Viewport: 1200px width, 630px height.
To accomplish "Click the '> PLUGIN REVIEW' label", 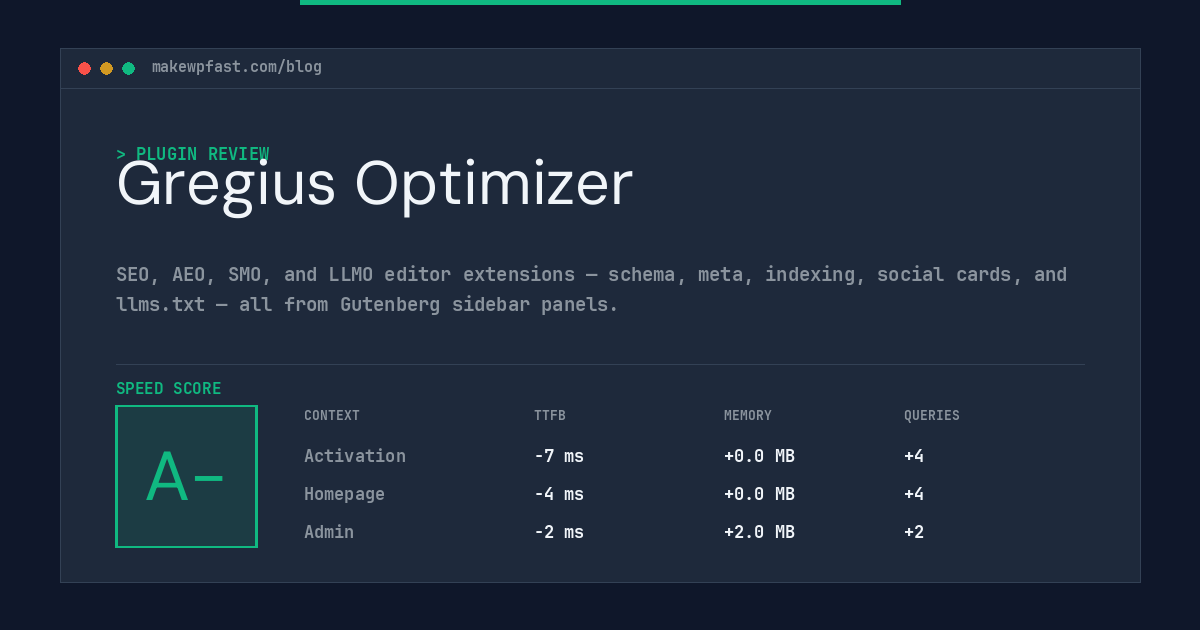I will pyautogui.click(x=192, y=154).
